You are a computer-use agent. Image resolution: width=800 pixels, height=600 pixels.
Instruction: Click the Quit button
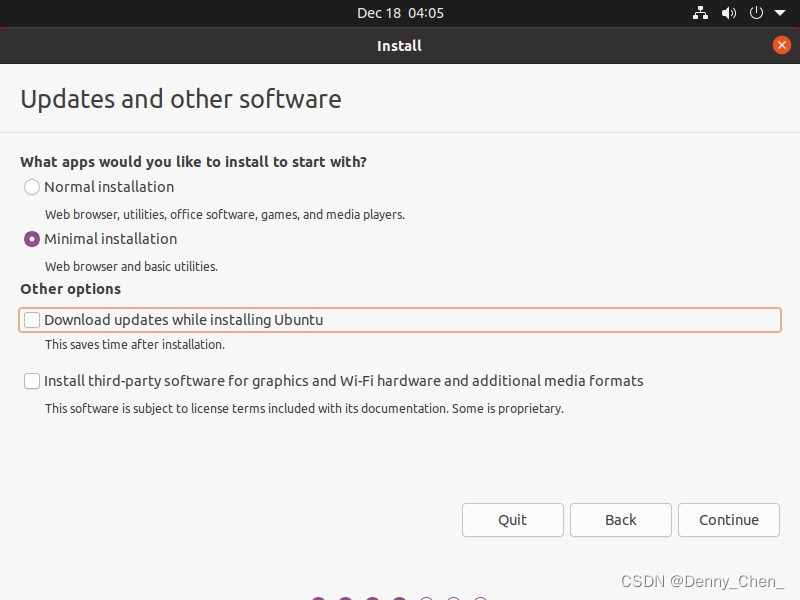tap(513, 520)
